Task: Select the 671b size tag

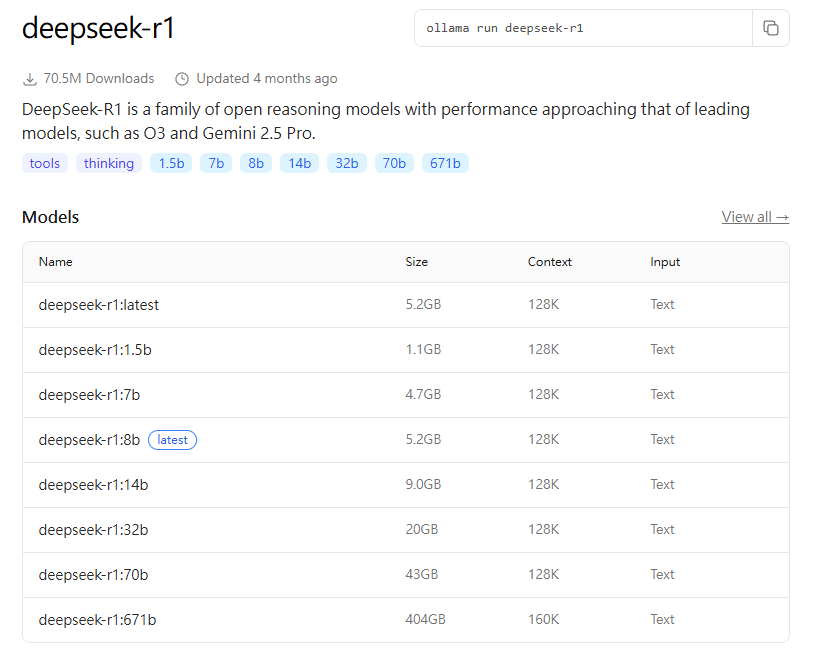Action: click(445, 163)
